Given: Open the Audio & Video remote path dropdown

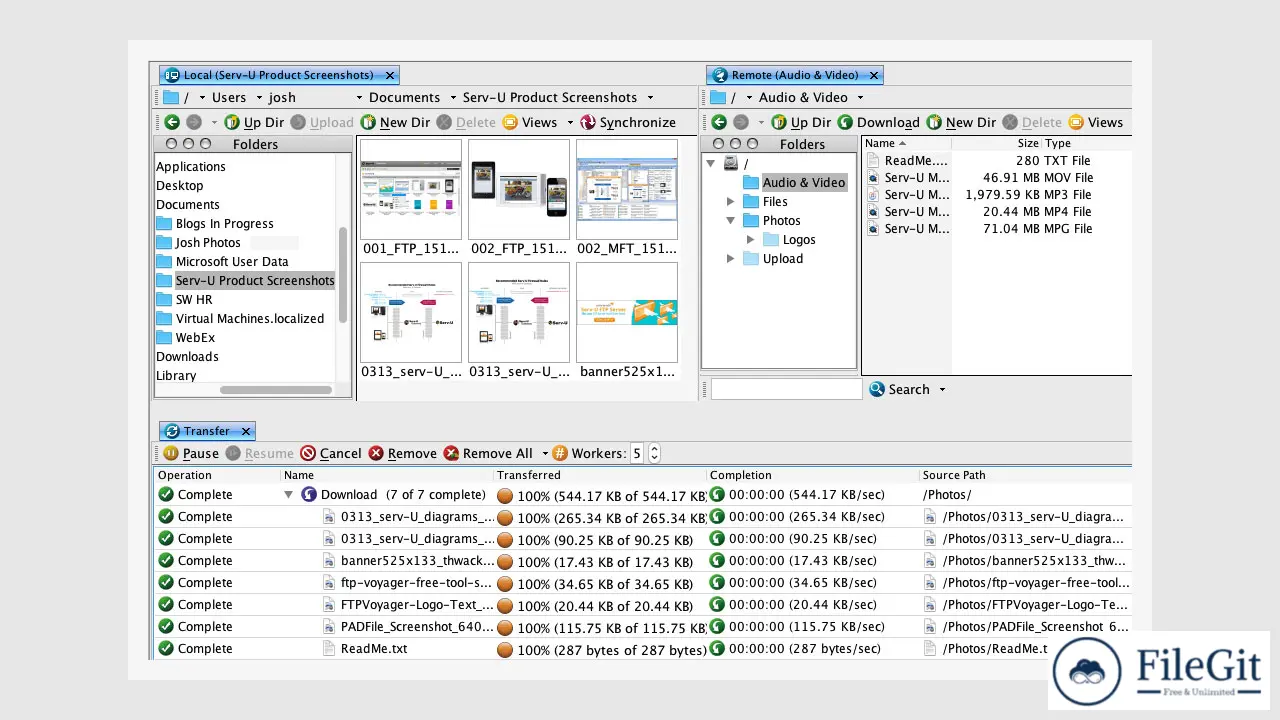Looking at the screenshot, I should click(859, 98).
